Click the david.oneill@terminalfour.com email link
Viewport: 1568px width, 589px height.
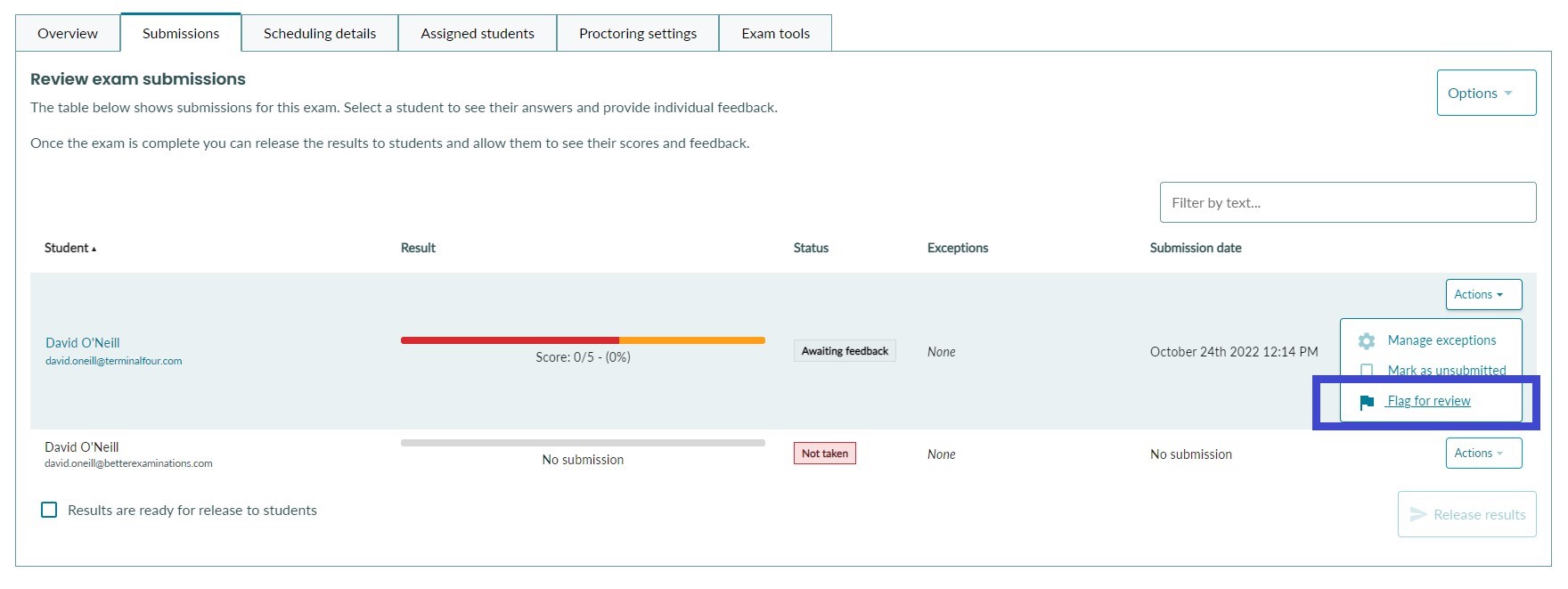click(113, 361)
